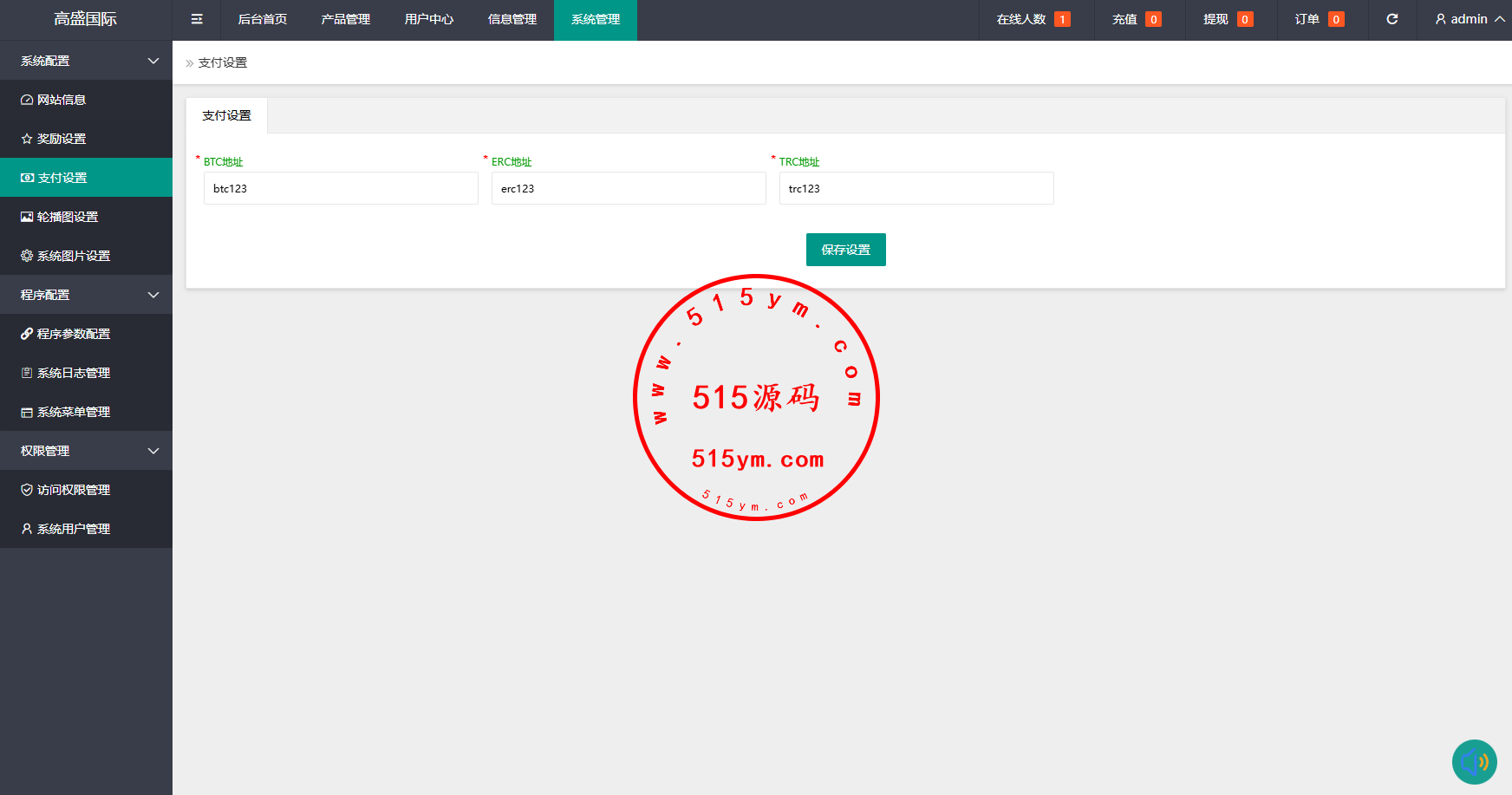This screenshot has width=1512, height=795.
Task: Click the sidebar collapse hamburger icon
Action: tap(197, 19)
